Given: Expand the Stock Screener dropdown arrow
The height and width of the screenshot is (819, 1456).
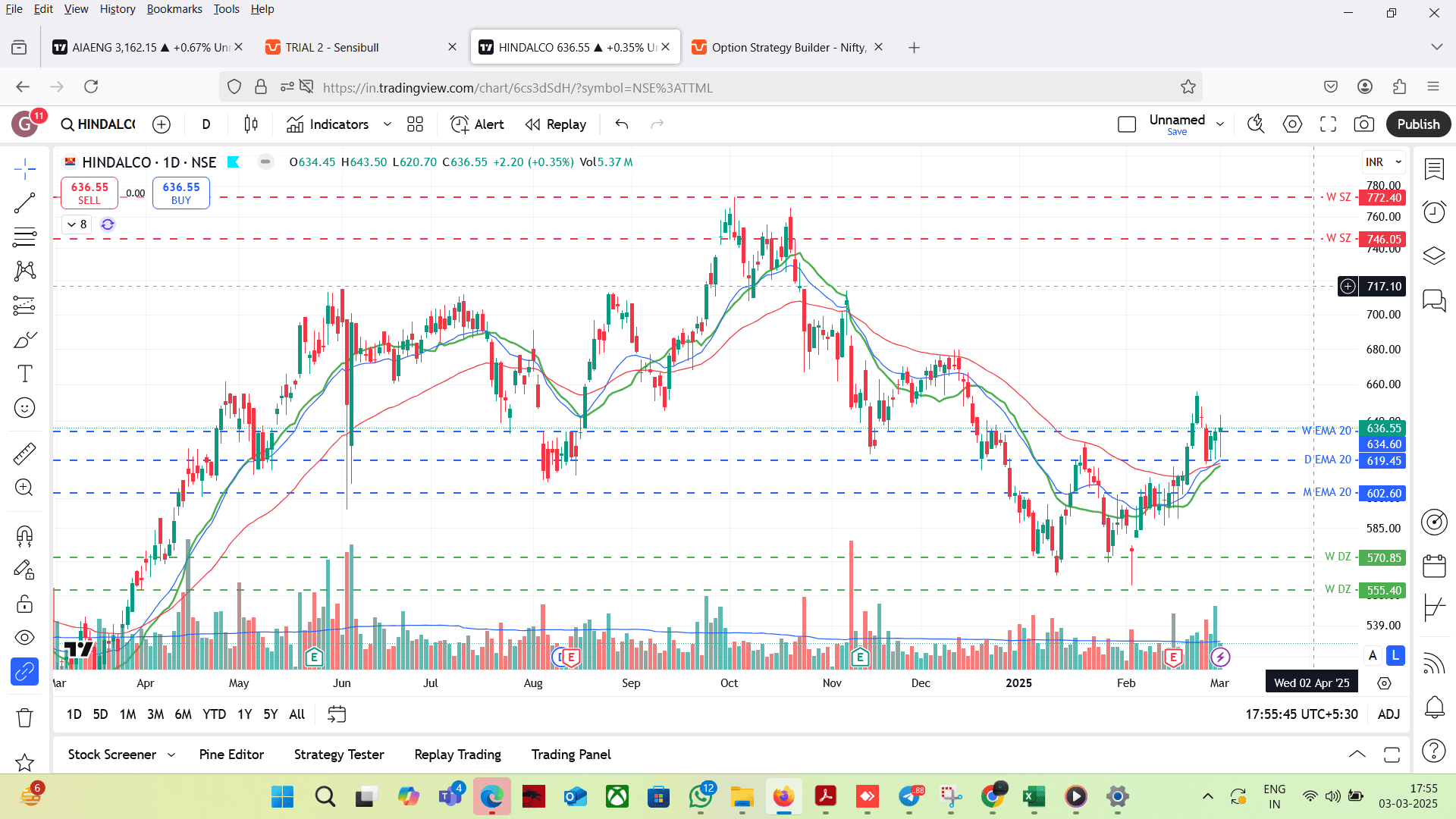Looking at the screenshot, I should (171, 755).
